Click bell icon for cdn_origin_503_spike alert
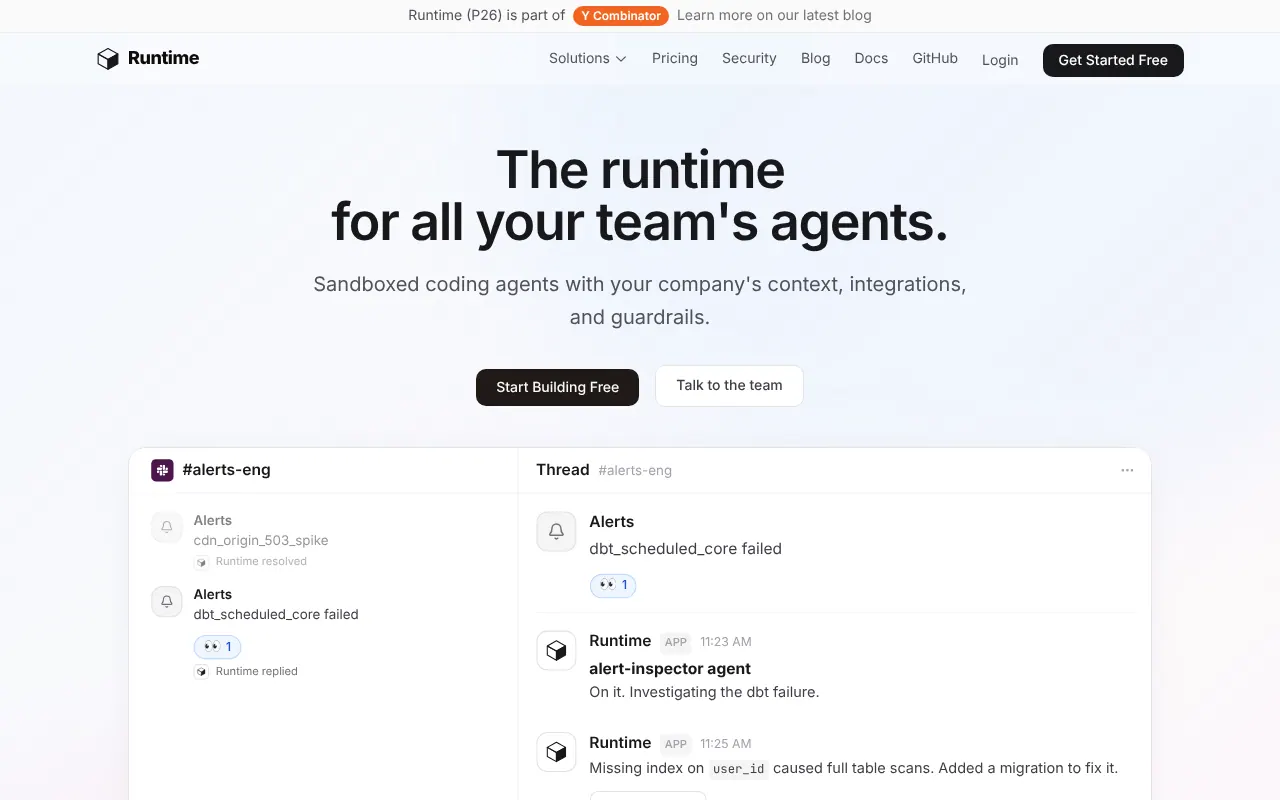 coord(167,527)
